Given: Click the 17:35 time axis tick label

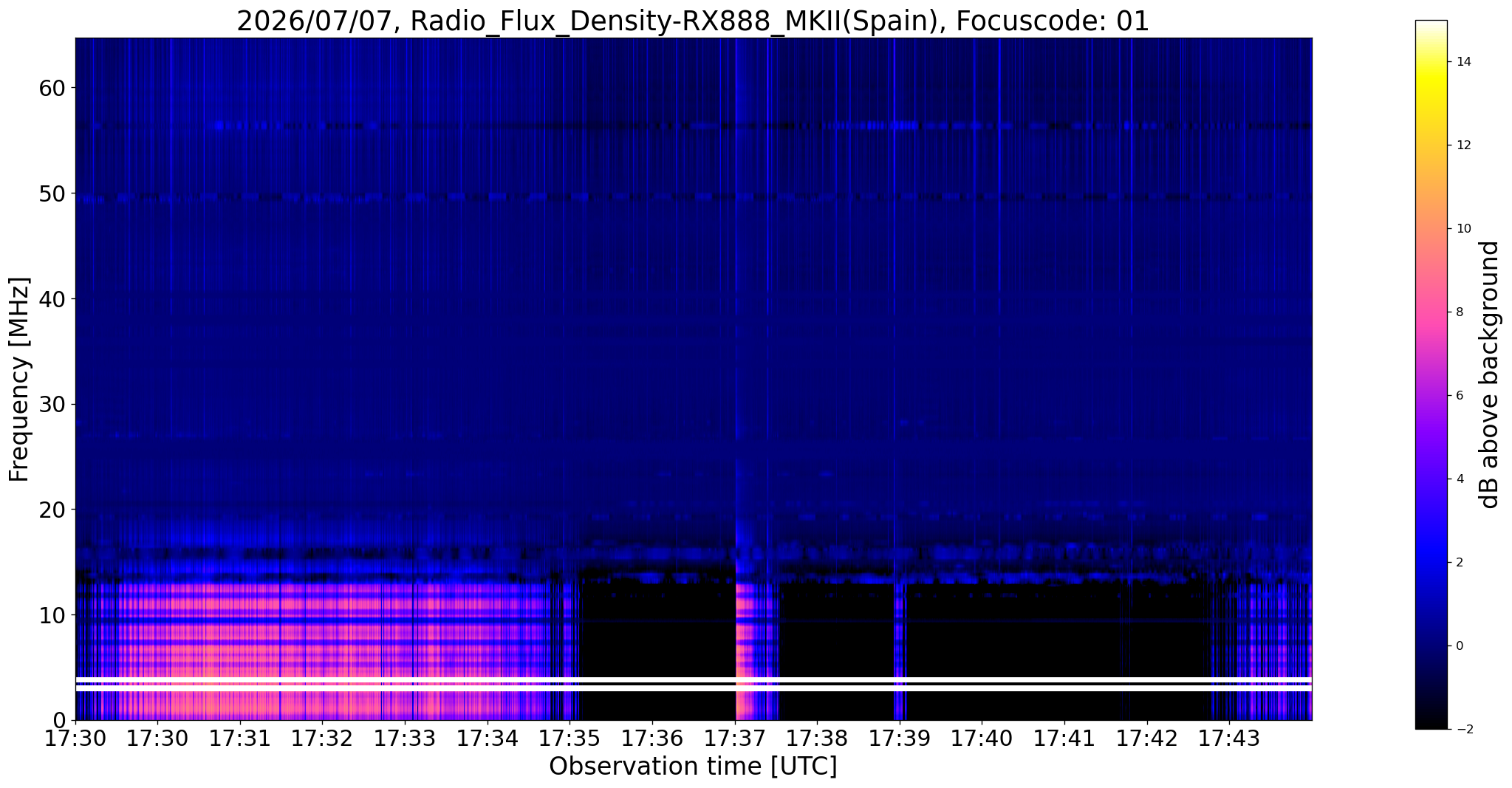Looking at the screenshot, I should 569,738.
